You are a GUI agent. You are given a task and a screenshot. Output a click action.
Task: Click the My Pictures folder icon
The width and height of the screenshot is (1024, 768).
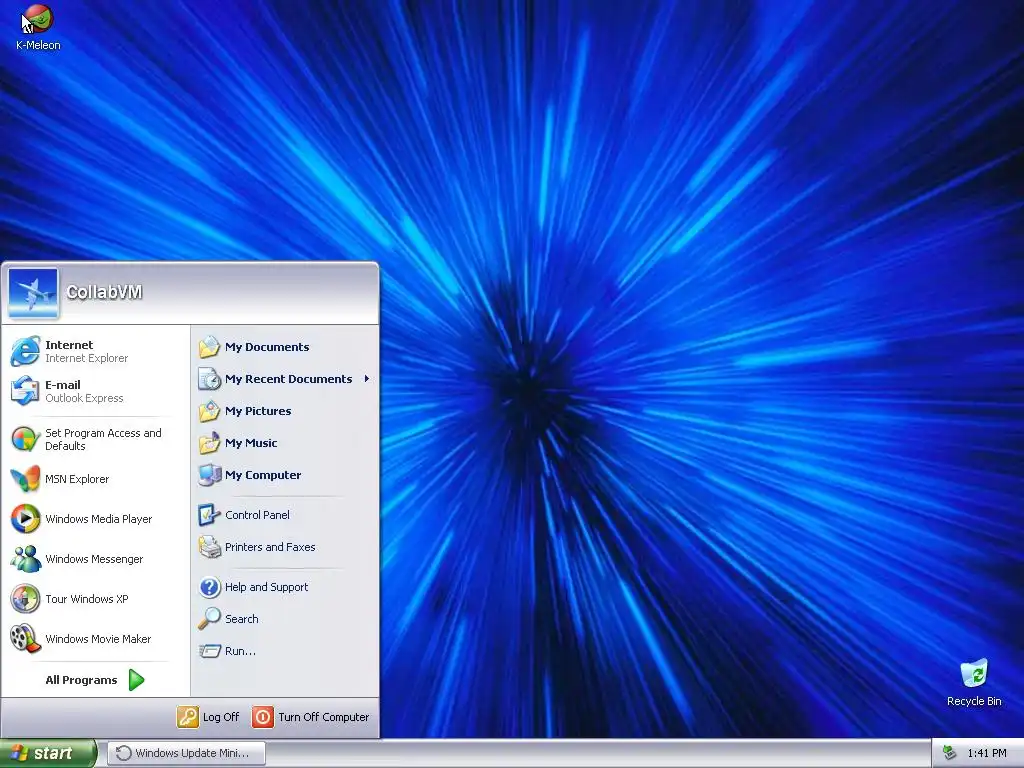tap(210, 411)
